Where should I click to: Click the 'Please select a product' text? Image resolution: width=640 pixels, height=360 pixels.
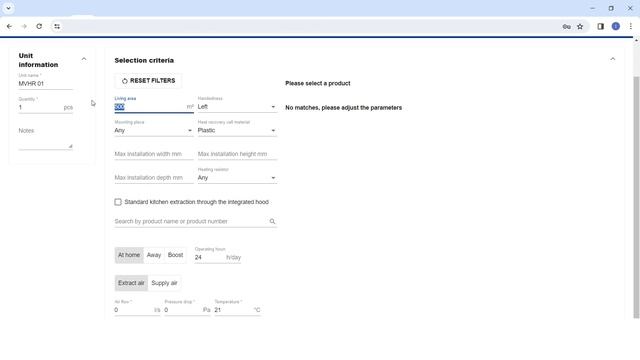tap(318, 83)
